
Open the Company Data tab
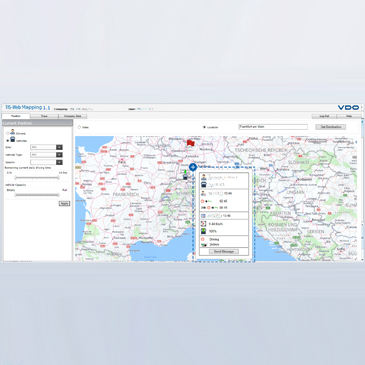coord(73,116)
